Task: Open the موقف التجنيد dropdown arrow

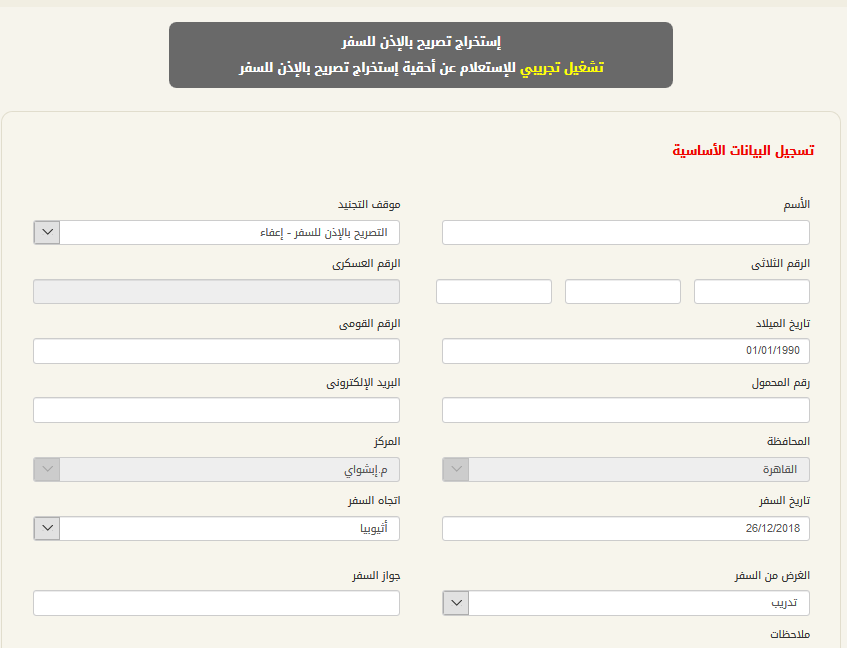Action: (x=47, y=232)
